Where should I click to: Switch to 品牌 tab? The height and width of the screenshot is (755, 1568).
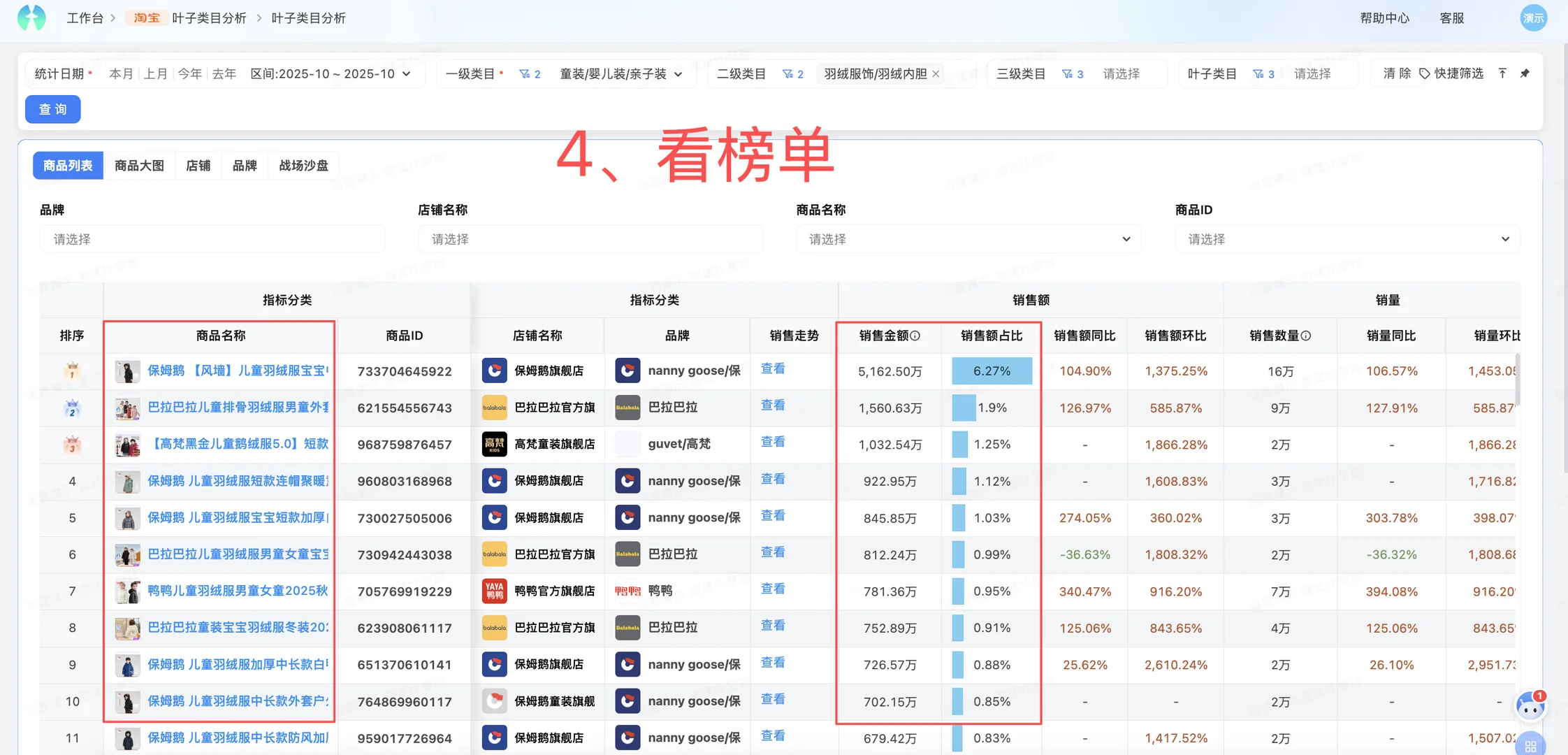coord(245,166)
